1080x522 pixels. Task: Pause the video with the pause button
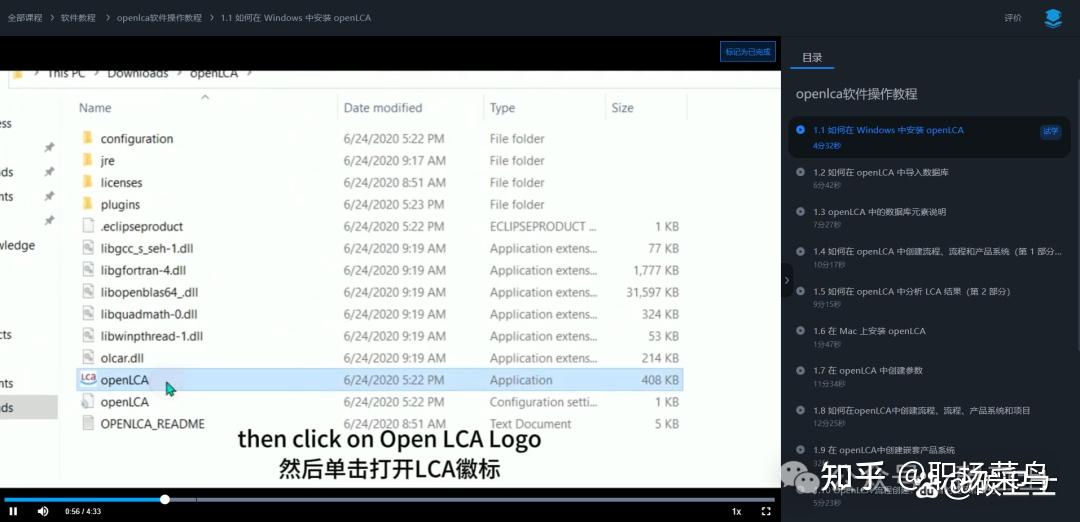(x=13, y=511)
